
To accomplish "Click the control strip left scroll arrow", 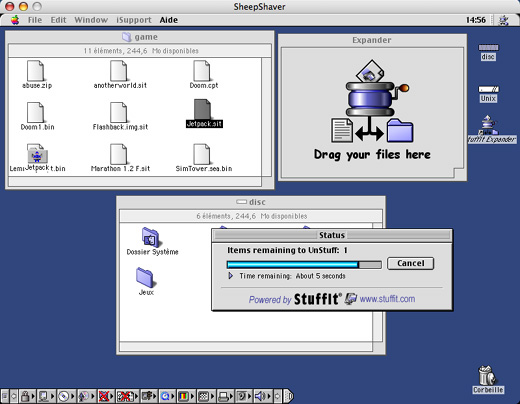I will [14, 396].
